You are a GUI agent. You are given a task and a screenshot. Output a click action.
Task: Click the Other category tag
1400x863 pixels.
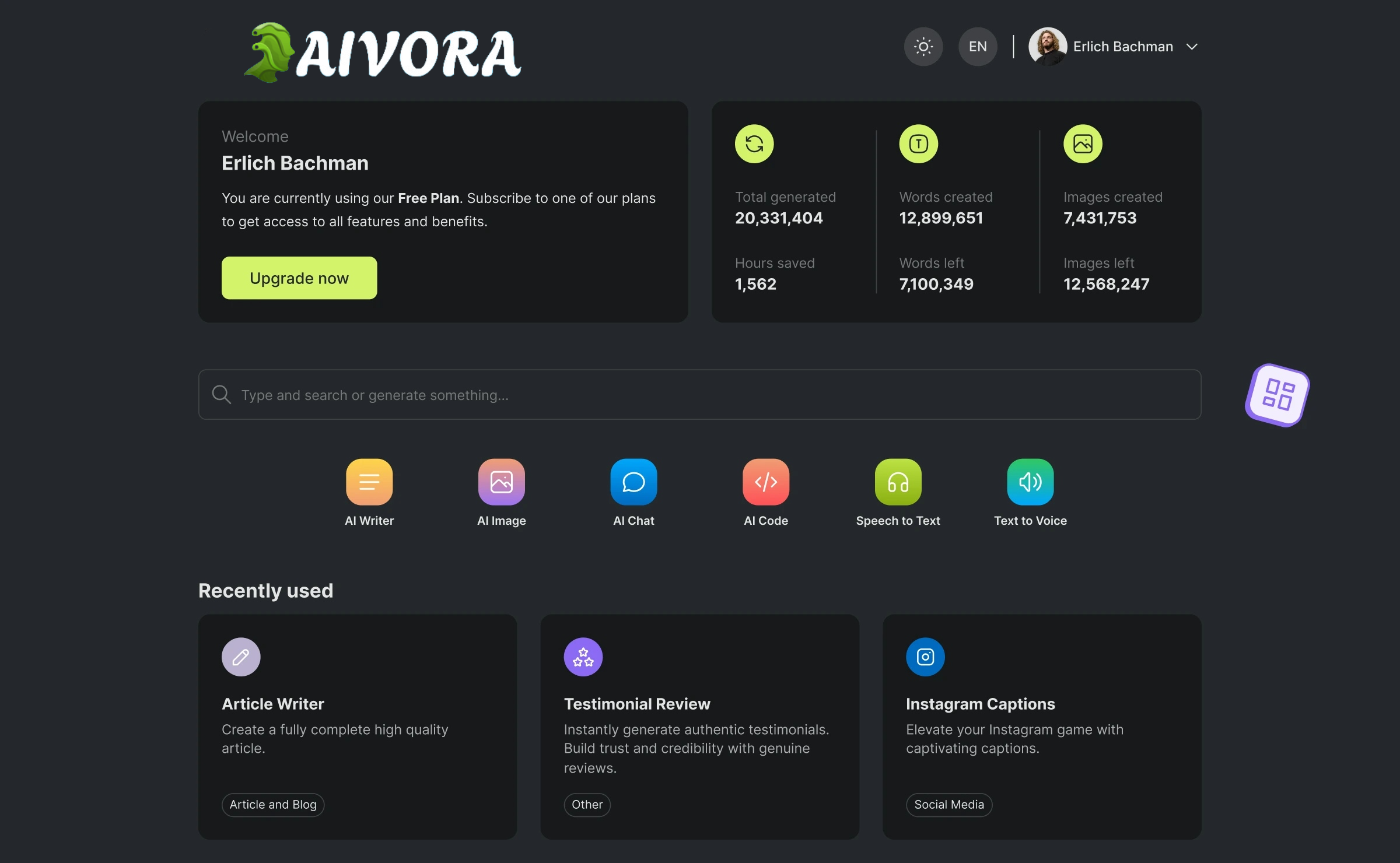[587, 805]
